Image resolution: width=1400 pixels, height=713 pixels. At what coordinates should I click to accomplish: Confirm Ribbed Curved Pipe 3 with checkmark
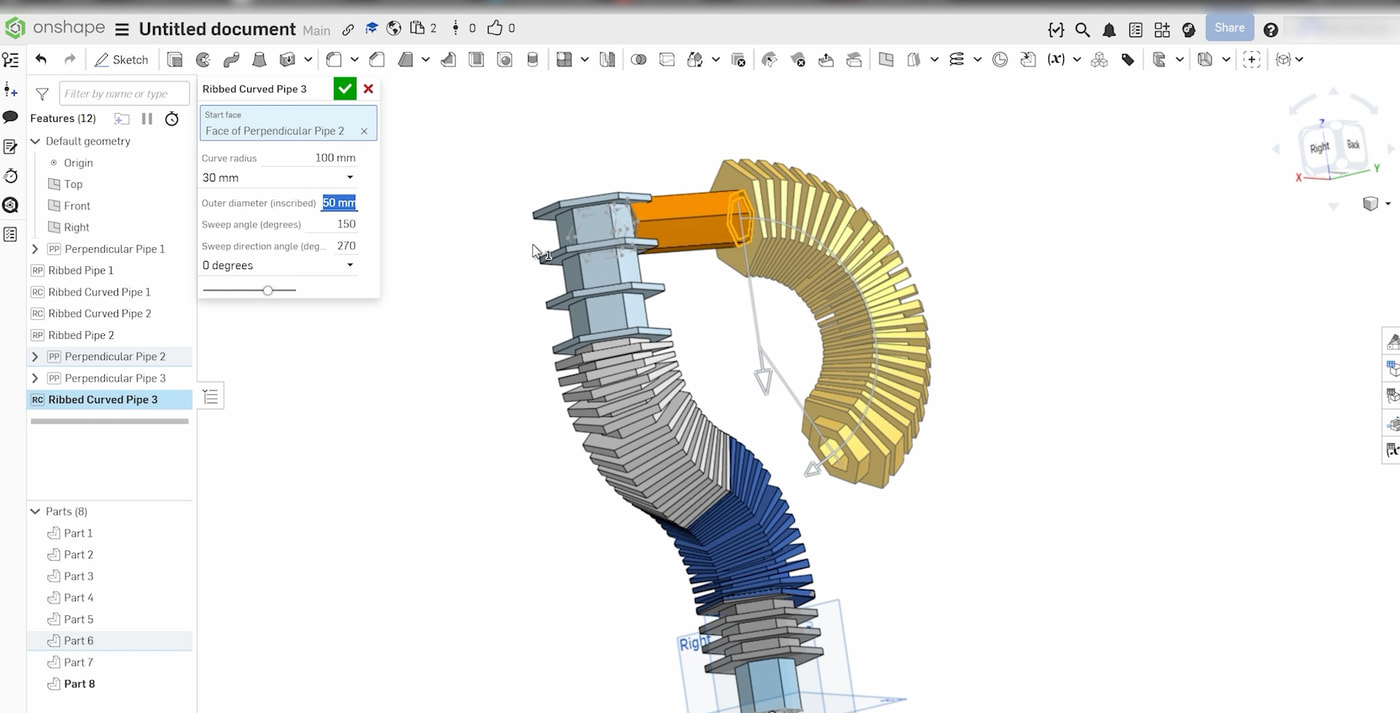pos(345,89)
